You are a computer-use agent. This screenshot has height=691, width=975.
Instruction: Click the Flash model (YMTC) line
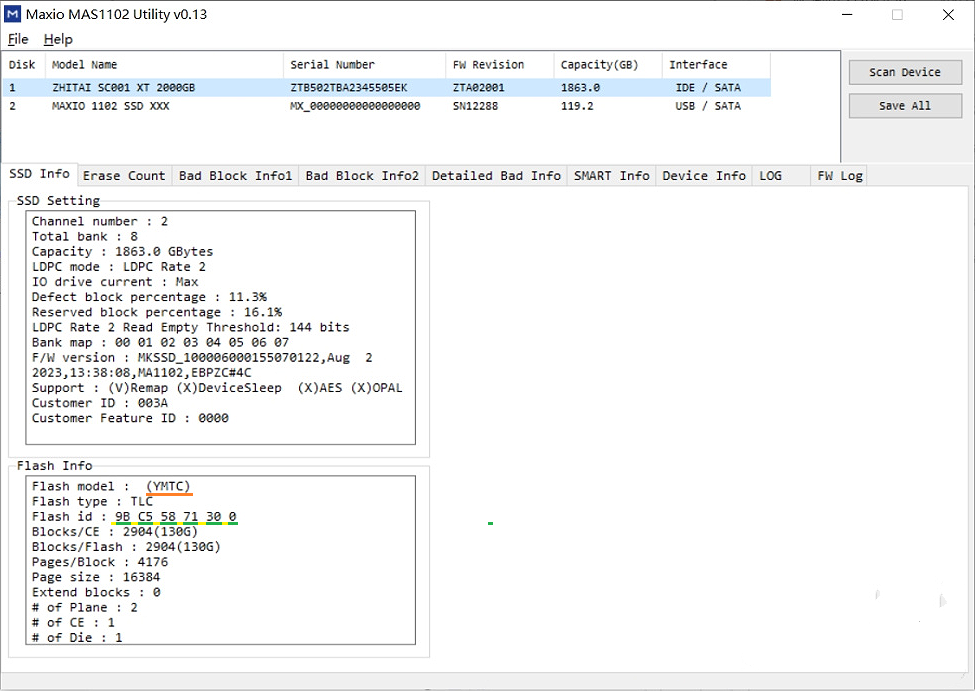pos(111,486)
